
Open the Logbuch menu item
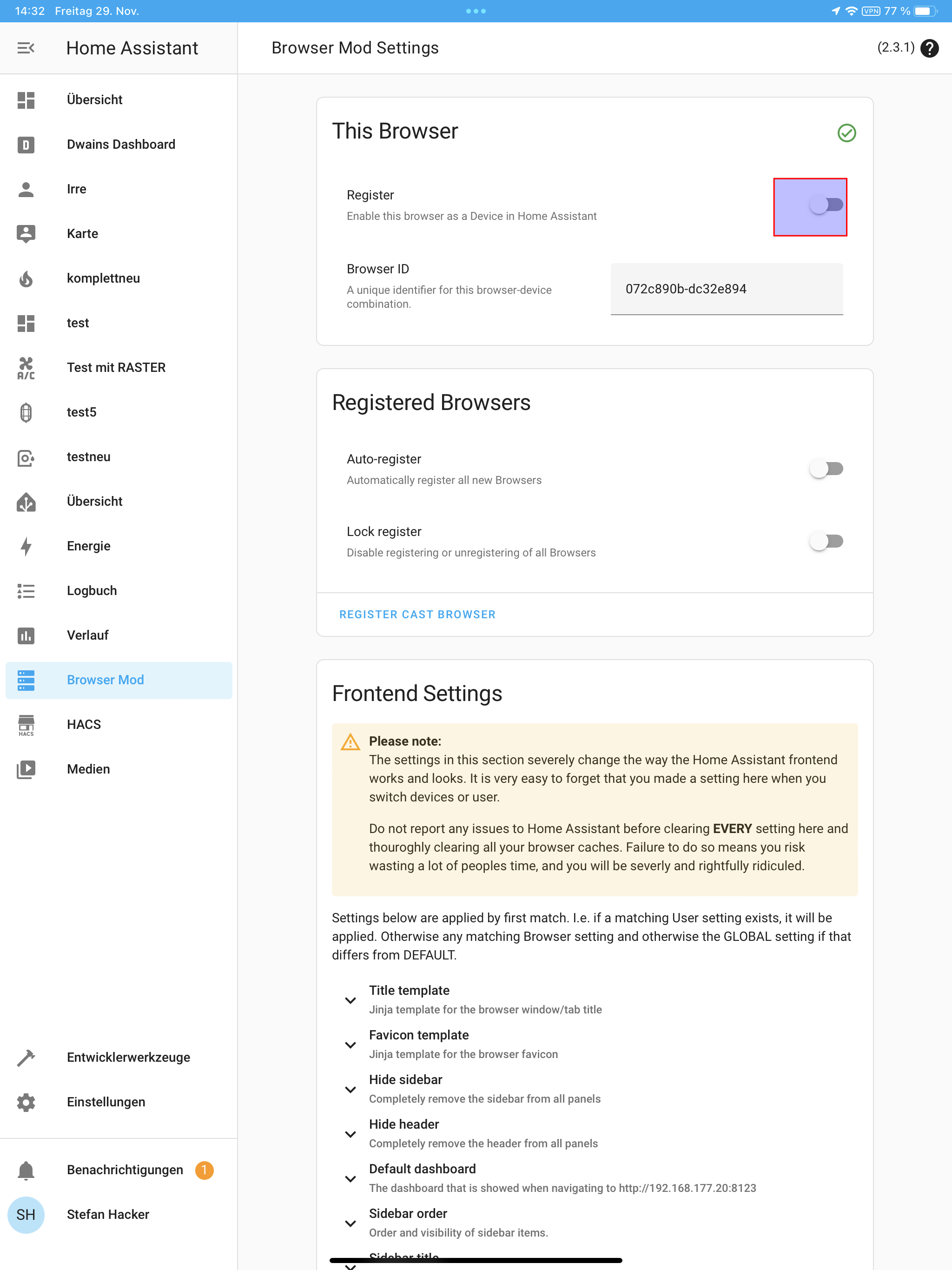coord(92,591)
